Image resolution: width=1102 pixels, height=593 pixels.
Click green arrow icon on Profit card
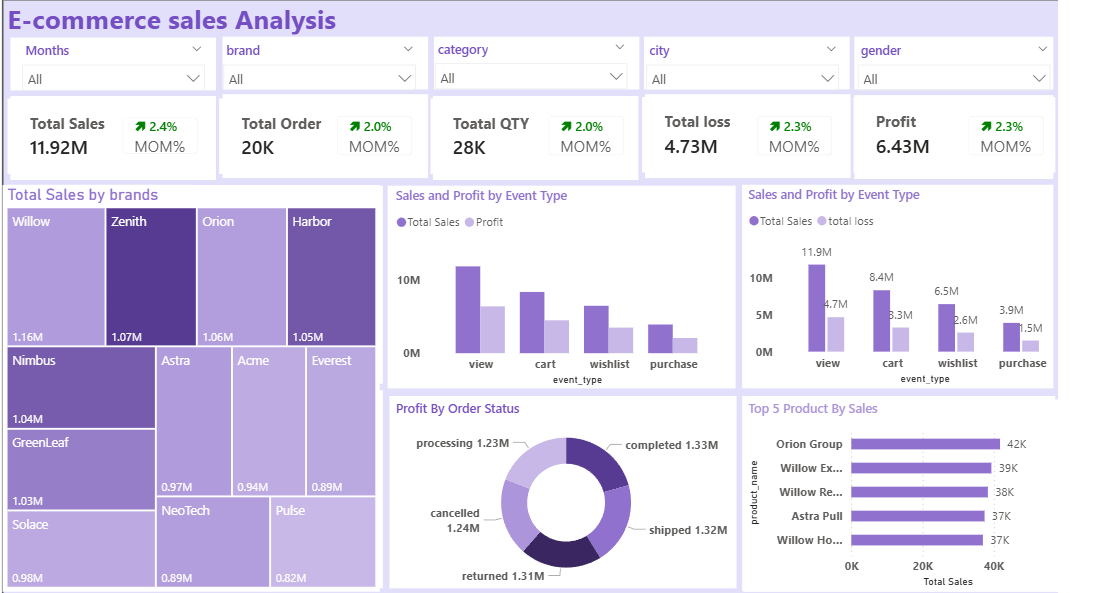[987, 127]
